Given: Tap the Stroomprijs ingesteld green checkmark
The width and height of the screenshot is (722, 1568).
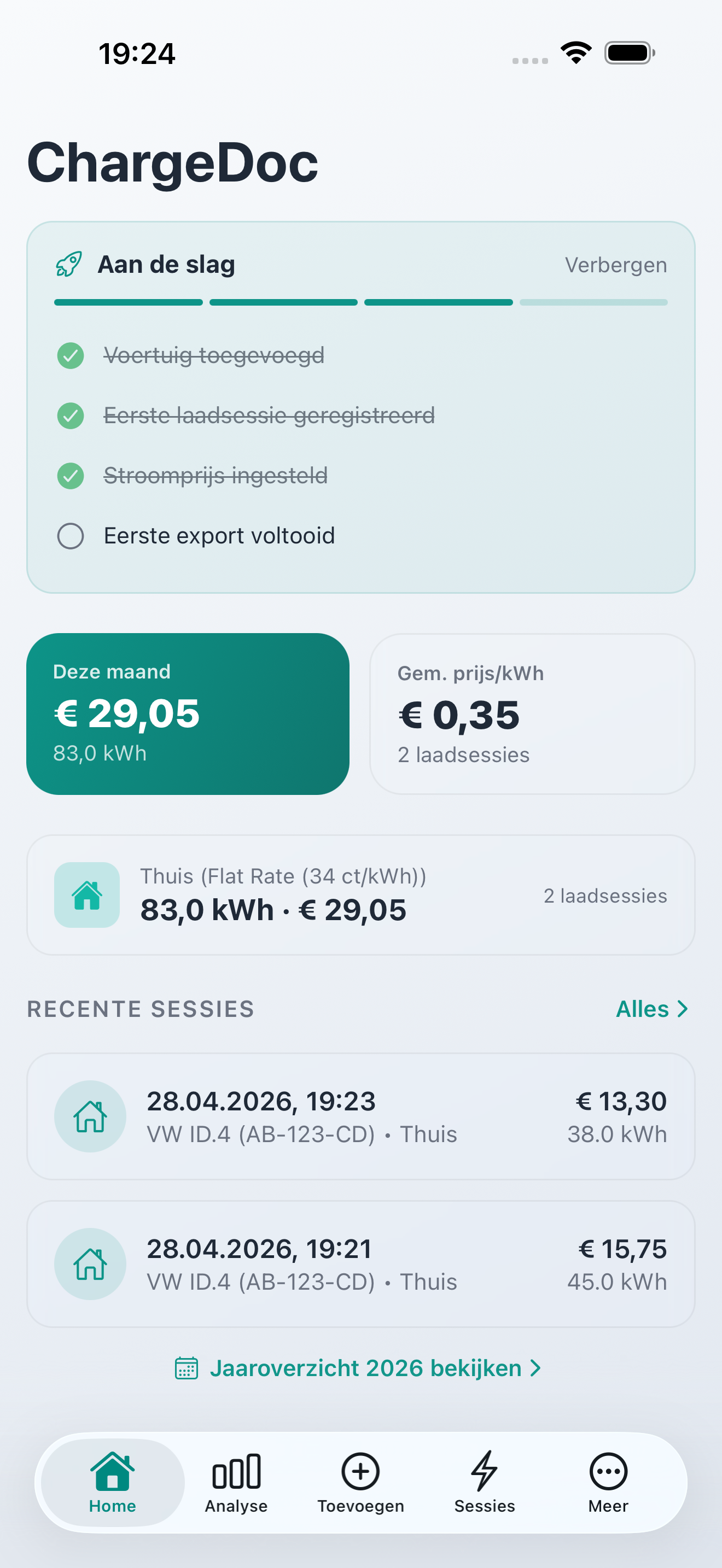Looking at the screenshot, I should 71,476.
